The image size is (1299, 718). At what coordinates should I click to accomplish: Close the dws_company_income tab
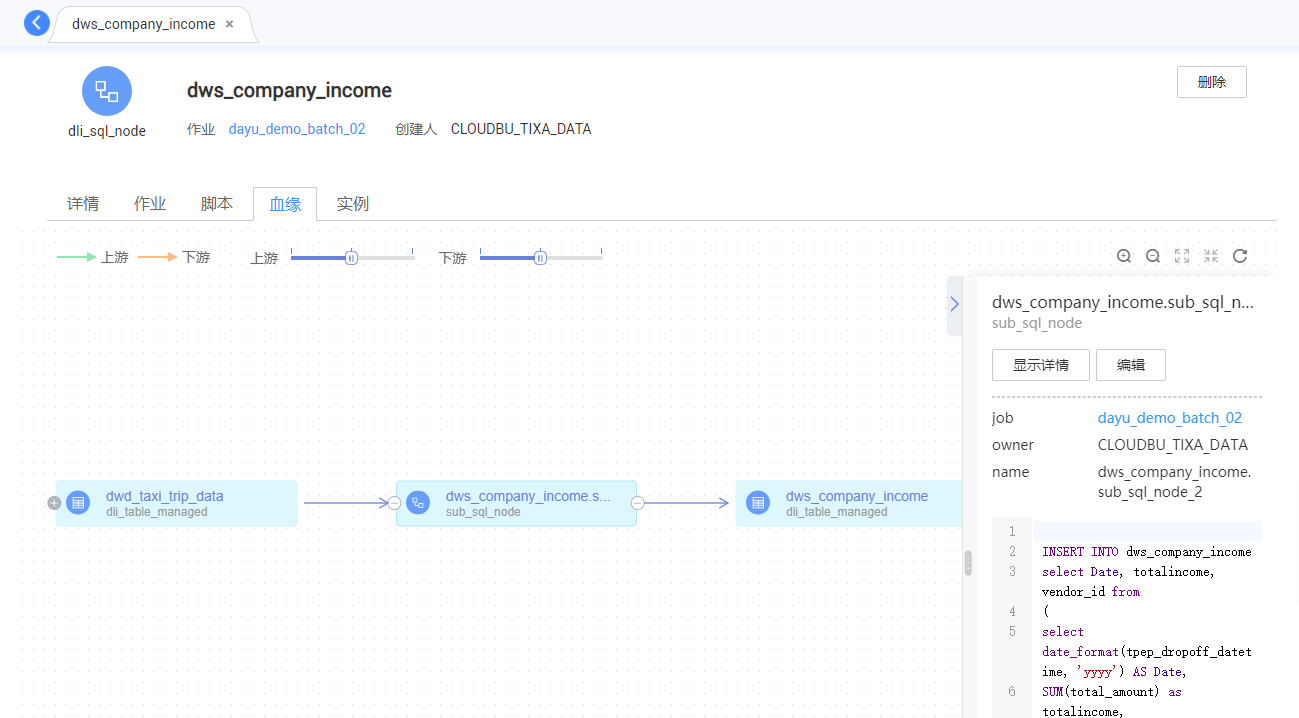point(230,24)
